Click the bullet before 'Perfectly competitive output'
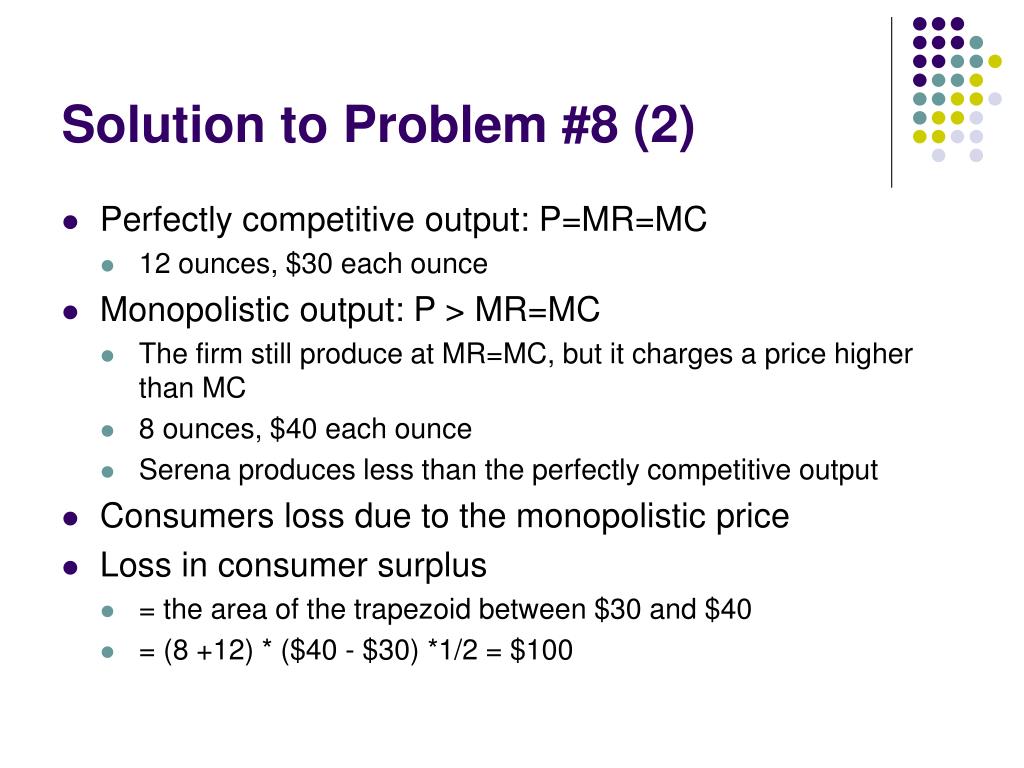Image resolution: width=1024 pixels, height=768 pixels. tap(71, 222)
